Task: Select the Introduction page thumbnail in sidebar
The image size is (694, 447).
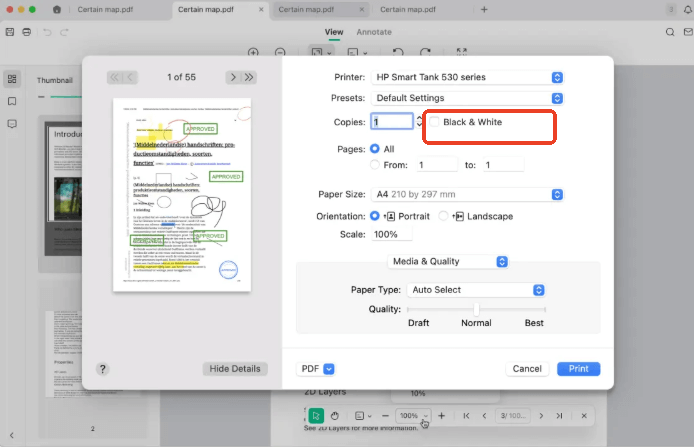Action: coord(63,189)
